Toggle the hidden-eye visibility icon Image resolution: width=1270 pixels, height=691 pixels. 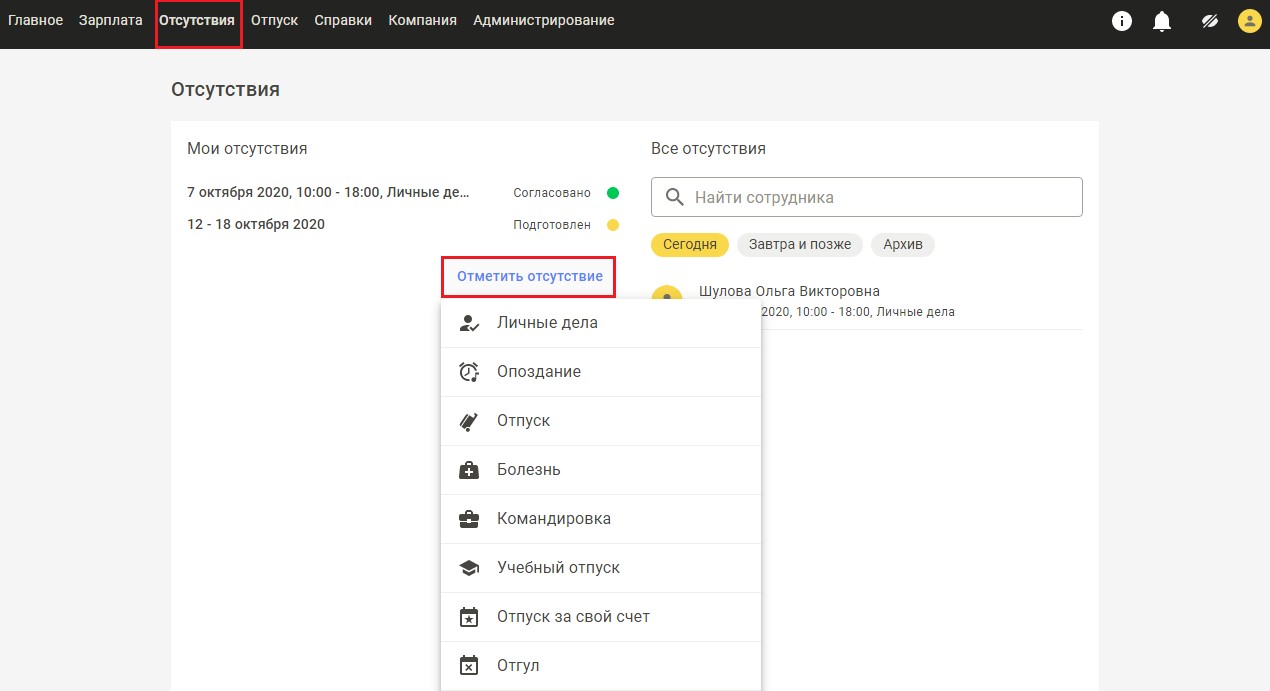point(1210,21)
